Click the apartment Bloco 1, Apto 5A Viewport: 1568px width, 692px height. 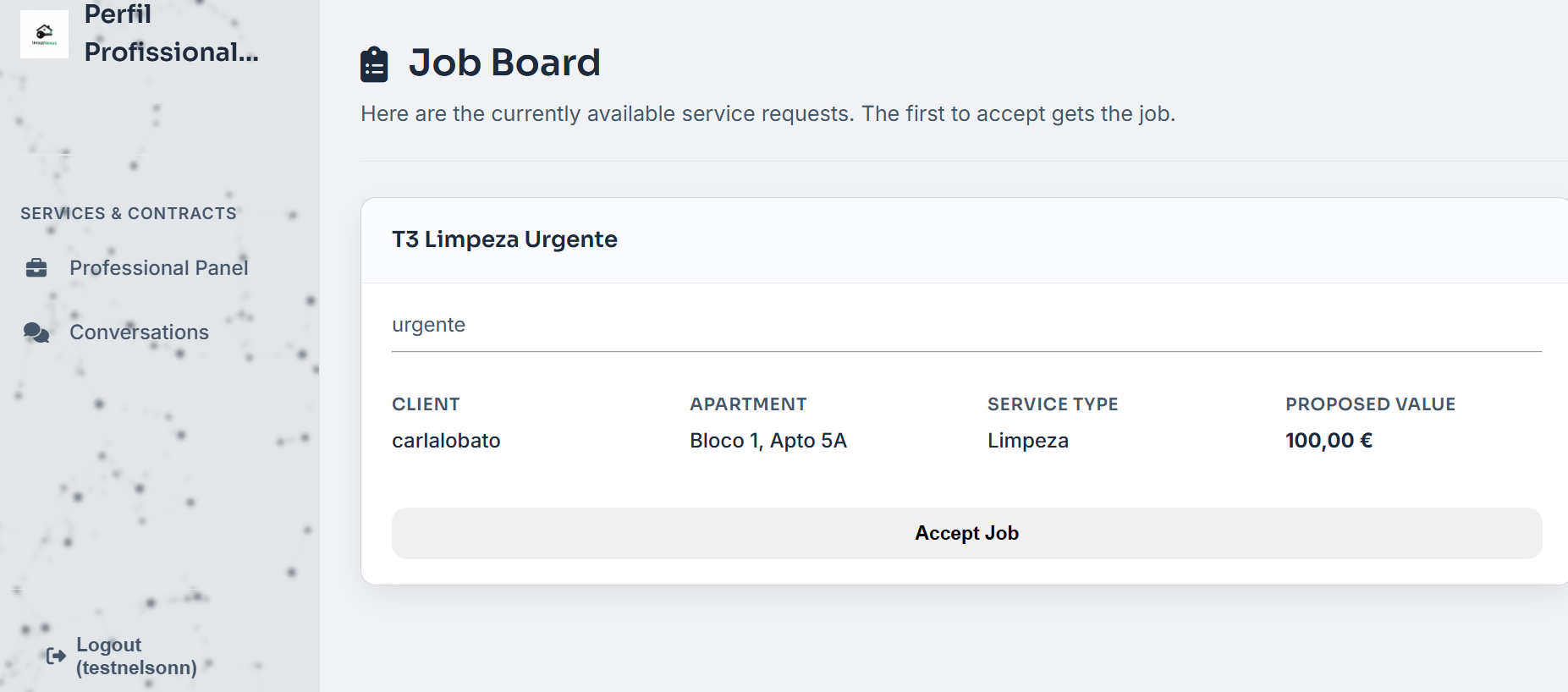click(768, 441)
